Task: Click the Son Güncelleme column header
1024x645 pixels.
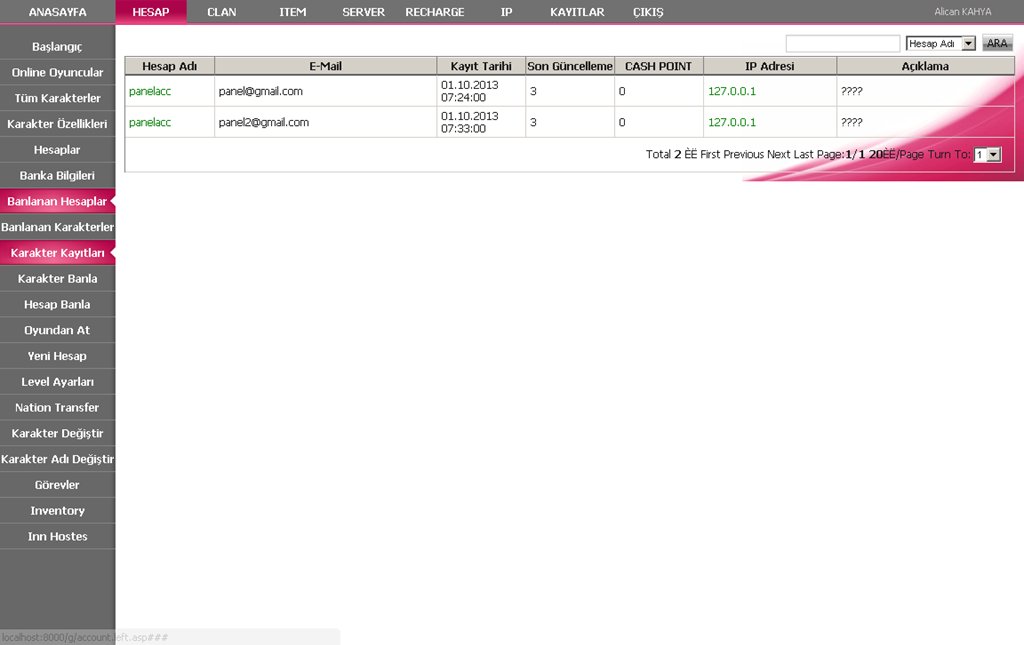Action: click(570, 66)
